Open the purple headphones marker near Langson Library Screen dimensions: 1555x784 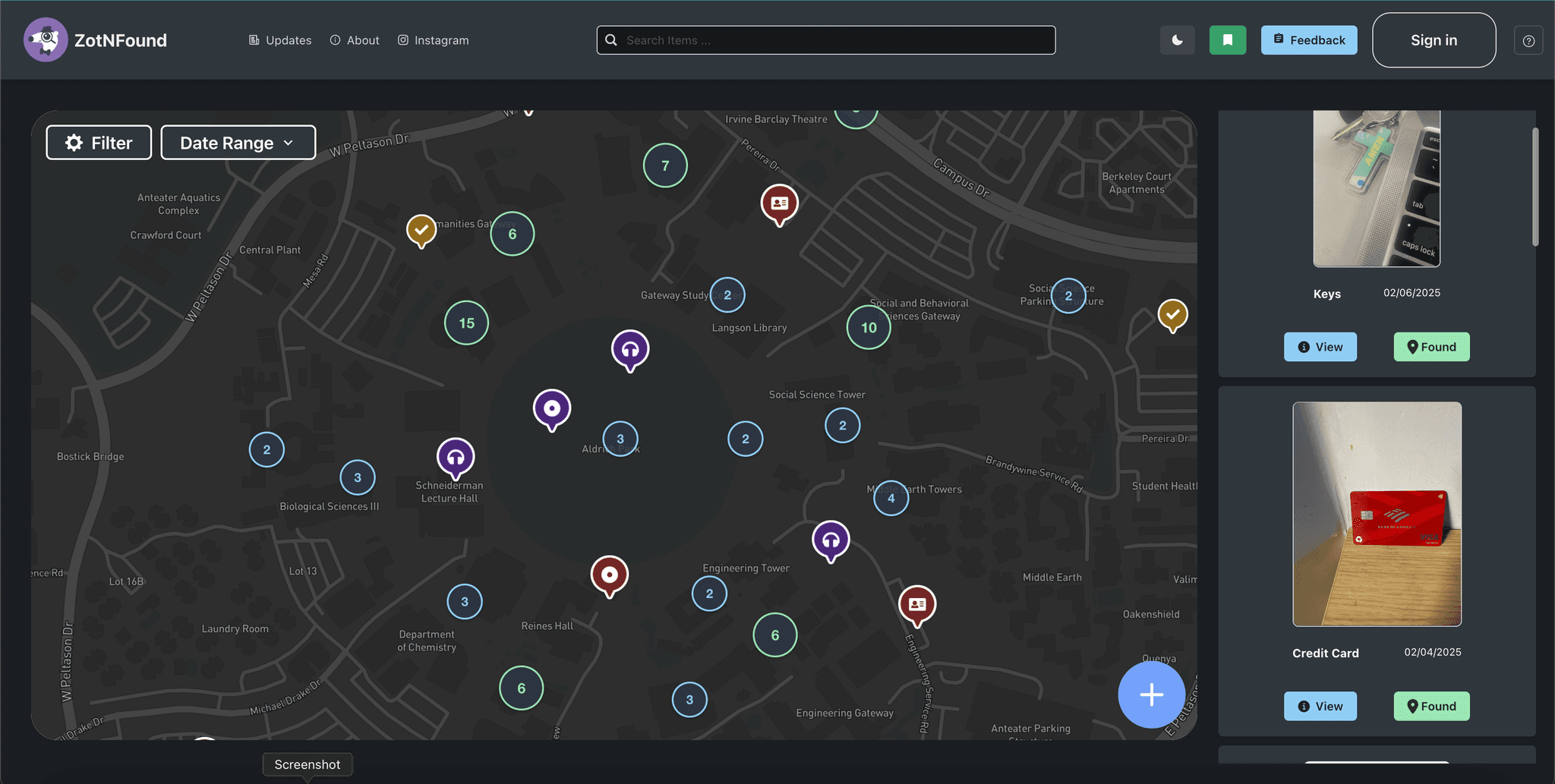[630, 351]
